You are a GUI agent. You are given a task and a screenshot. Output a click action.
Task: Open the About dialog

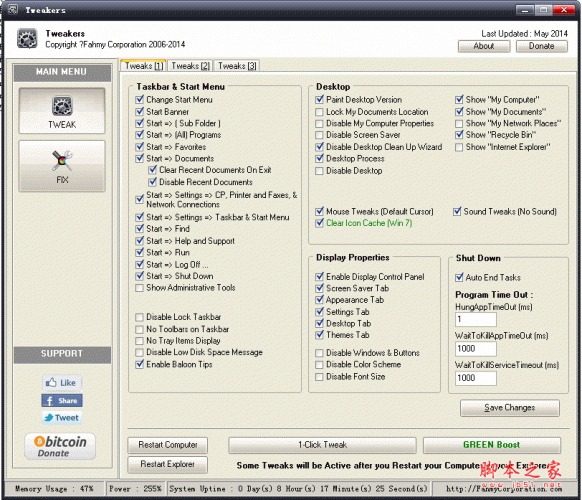point(484,46)
